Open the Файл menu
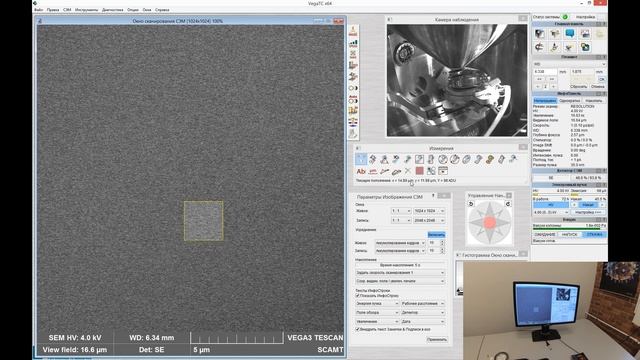The image size is (640, 360). pyautogui.click(x=39, y=10)
